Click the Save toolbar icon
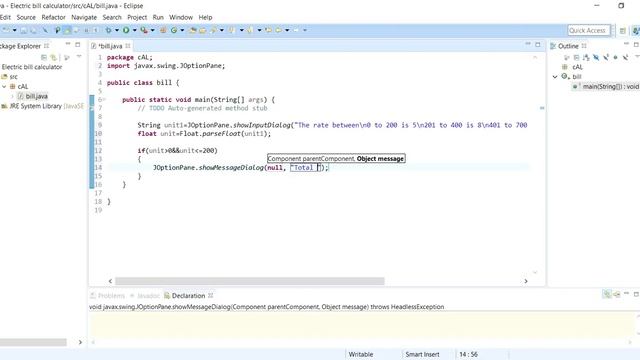Image resolution: width=640 pixels, height=360 pixels. point(24,30)
